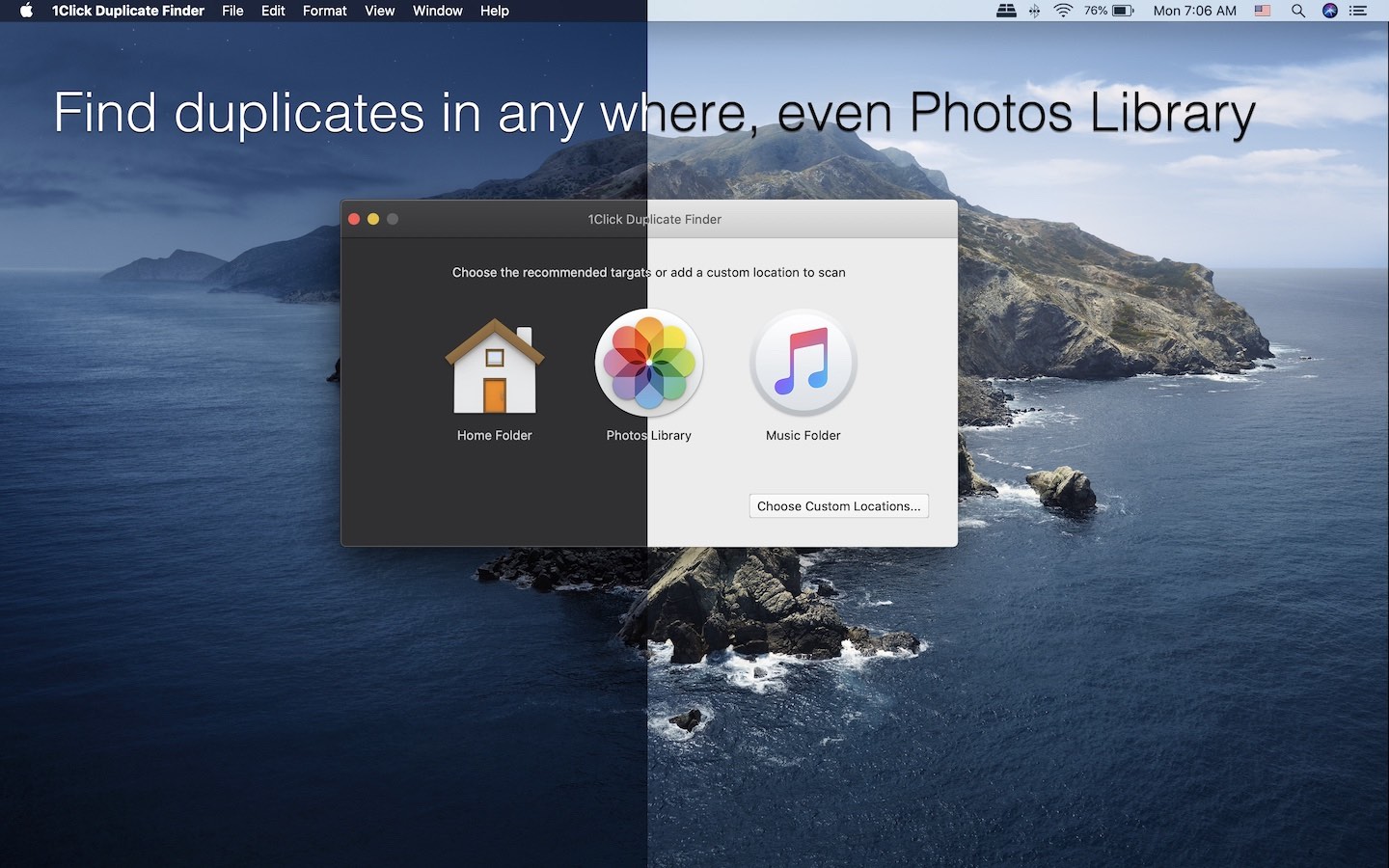This screenshot has height=868, width=1389.
Task: Minimize the window with yellow button
Action: pos(373,219)
